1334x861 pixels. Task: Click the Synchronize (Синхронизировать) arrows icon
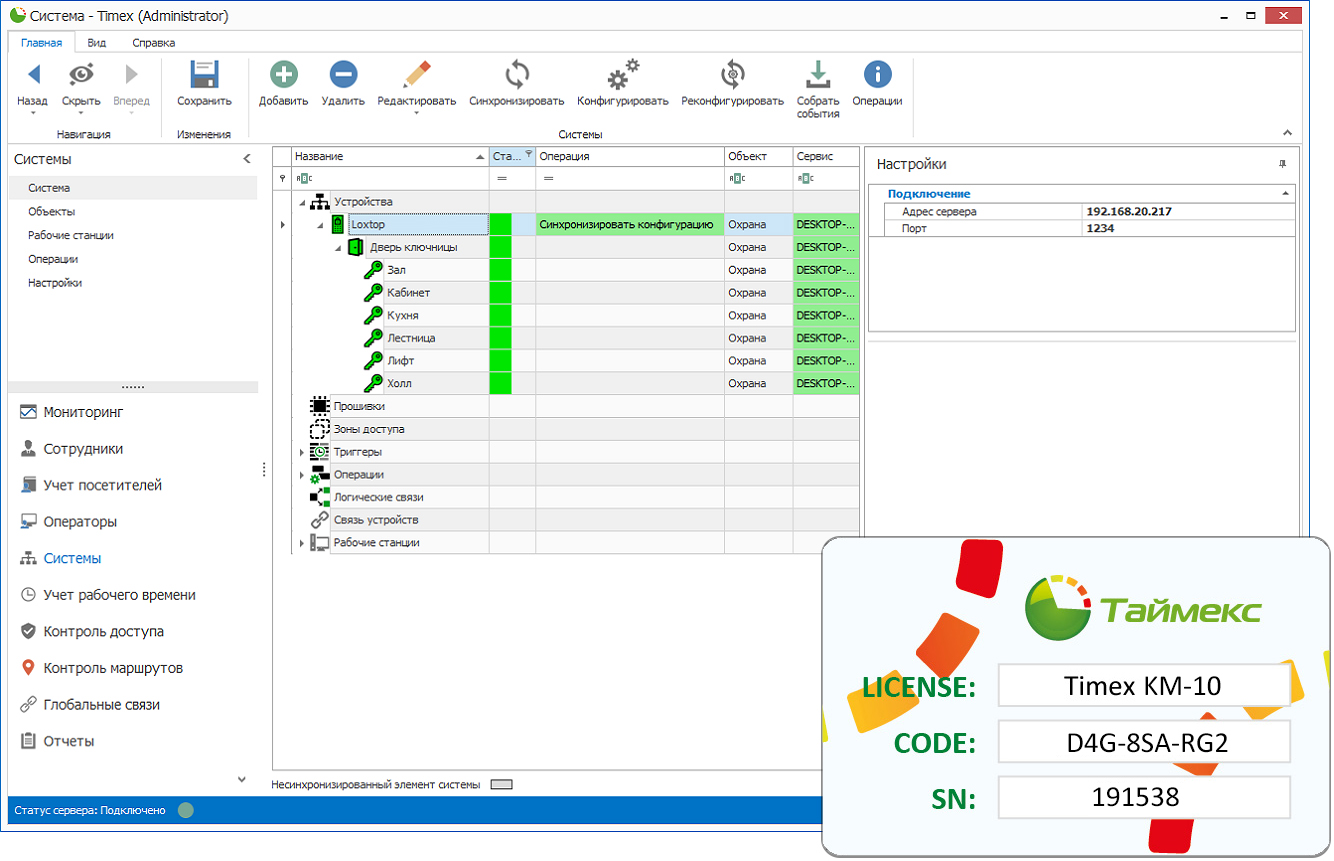click(516, 75)
